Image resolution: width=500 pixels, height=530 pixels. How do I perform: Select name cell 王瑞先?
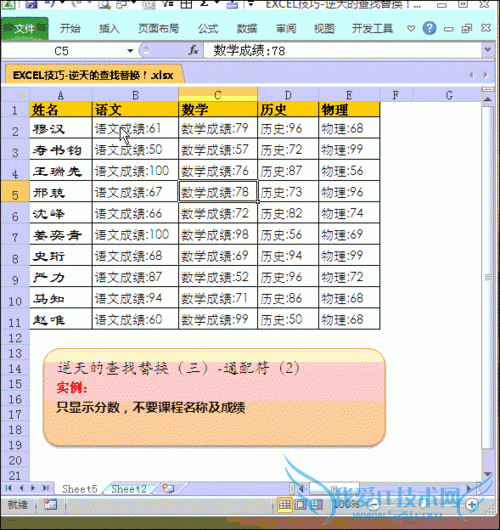[x=61, y=171]
